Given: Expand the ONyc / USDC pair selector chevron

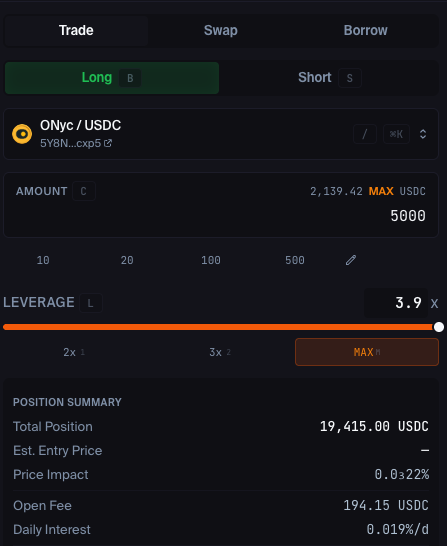Looking at the screenshot, I should 423,134.
